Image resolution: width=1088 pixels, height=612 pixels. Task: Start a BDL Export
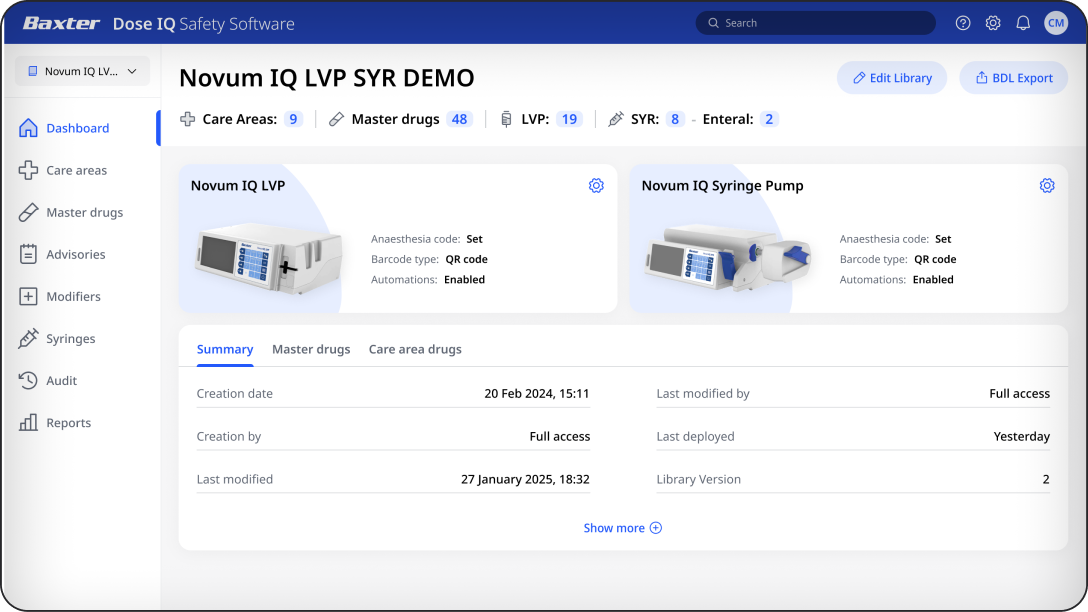pyautogui.click(x=1013, y=77)
